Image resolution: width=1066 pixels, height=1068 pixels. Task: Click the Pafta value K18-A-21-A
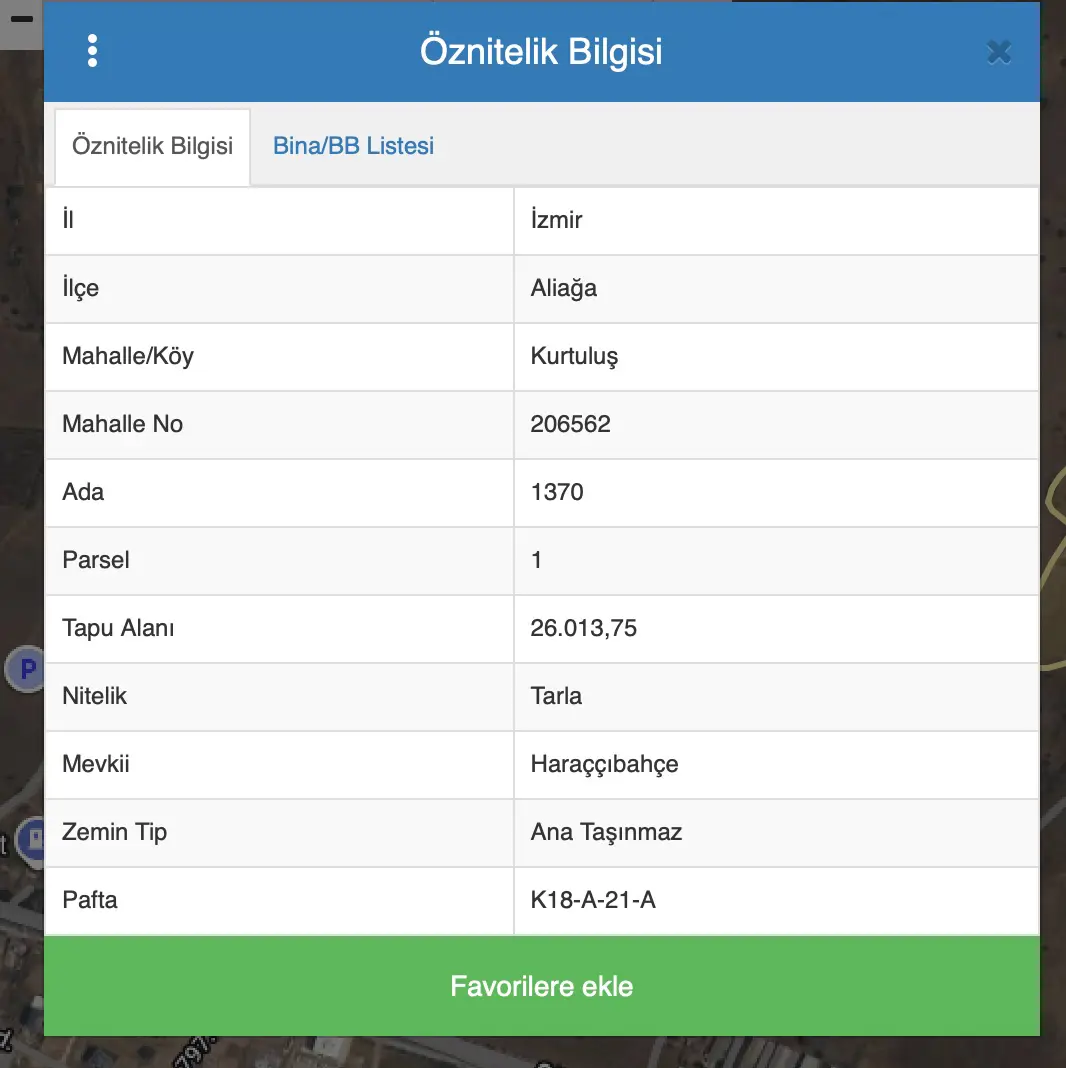point(593,900)
